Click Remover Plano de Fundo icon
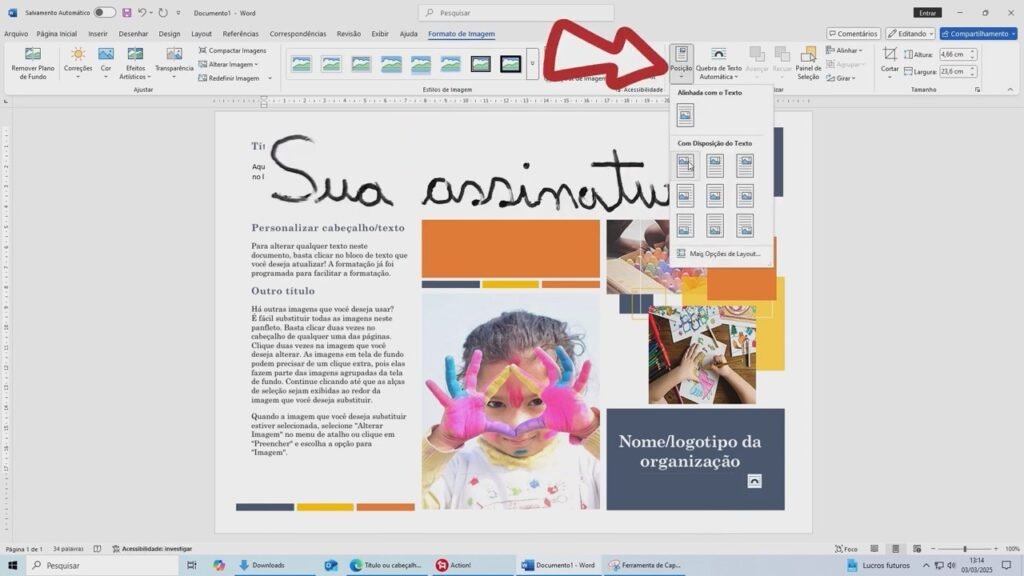 pos(33,54)
